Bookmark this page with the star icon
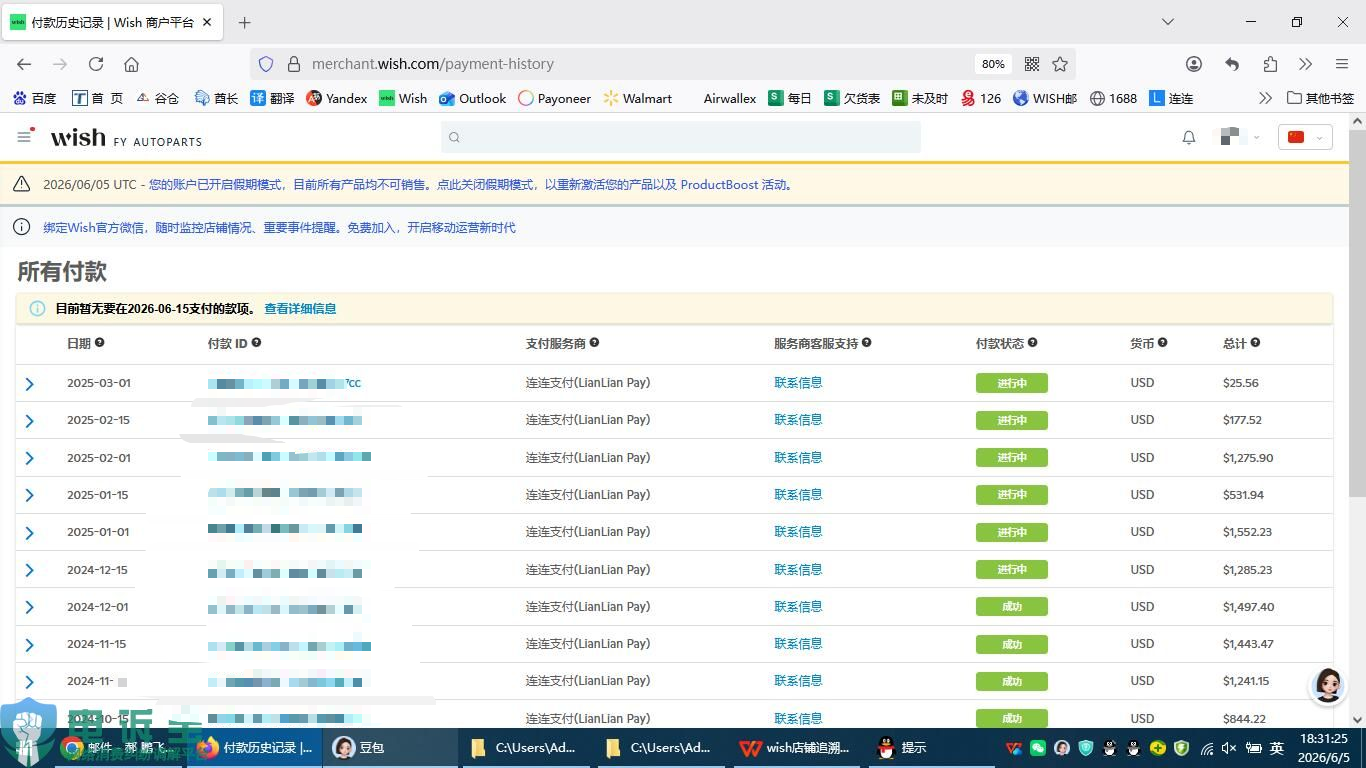 click(x=1060, y=64)
